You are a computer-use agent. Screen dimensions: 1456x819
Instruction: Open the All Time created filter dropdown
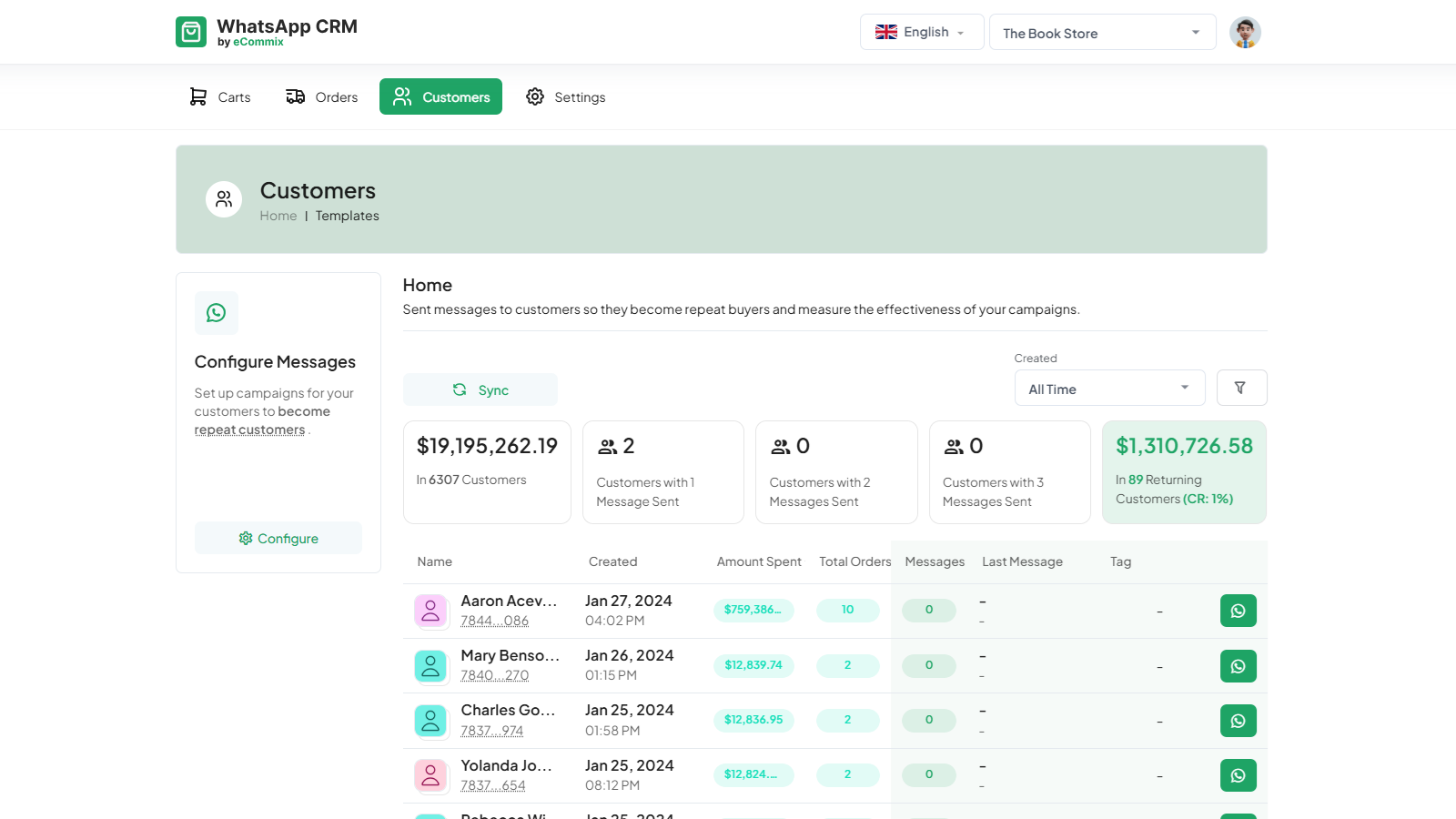[1108, 388]
